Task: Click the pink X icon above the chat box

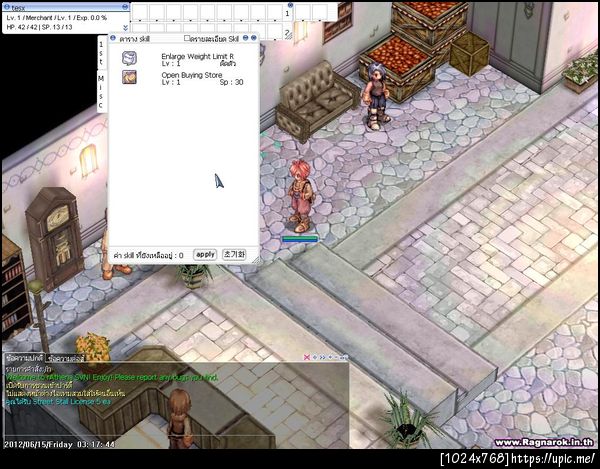Action: [307, 357]
